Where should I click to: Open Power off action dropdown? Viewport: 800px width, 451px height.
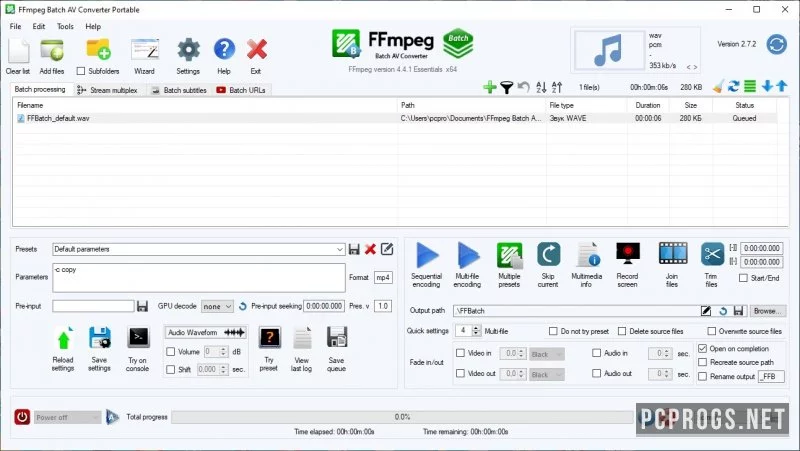67,417
